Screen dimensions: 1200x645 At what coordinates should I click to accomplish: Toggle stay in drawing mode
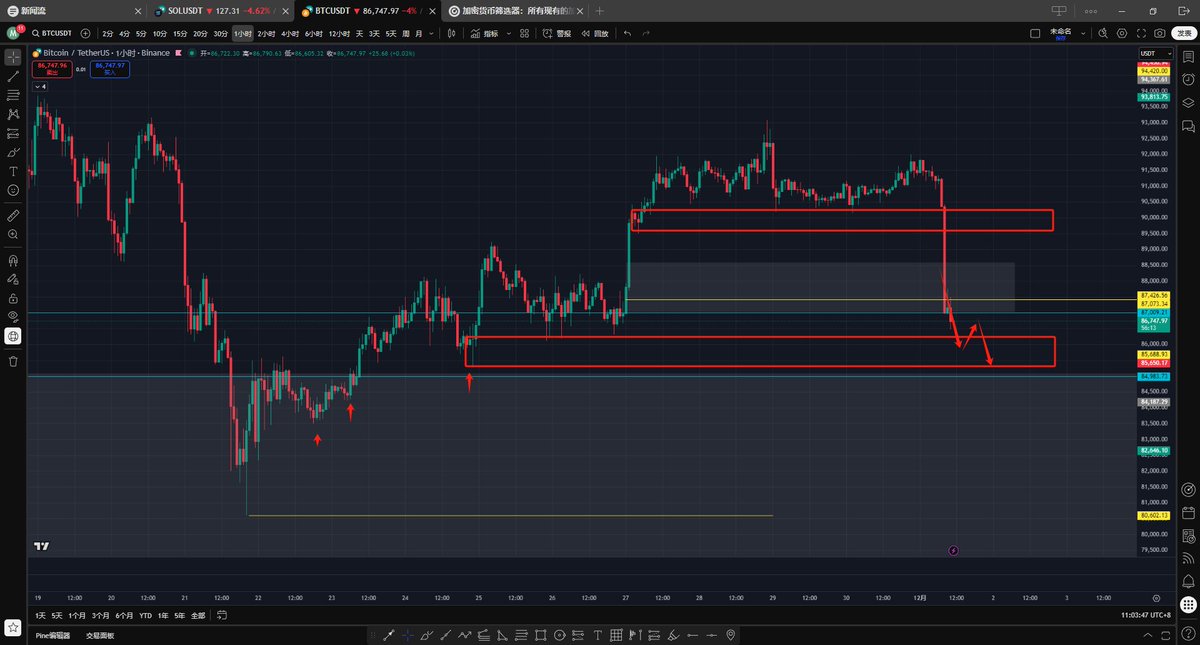13,279
